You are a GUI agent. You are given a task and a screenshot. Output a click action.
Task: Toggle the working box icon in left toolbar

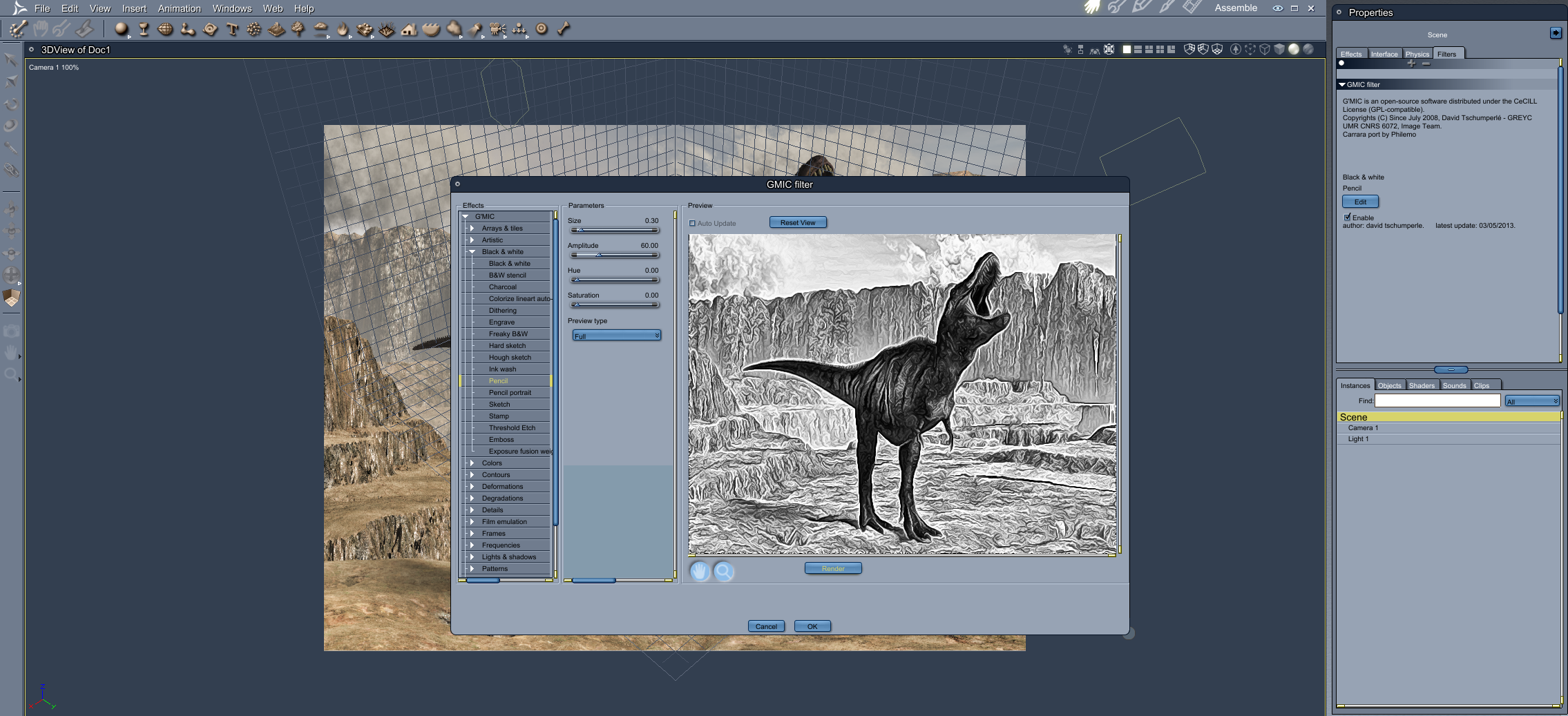pyautogui.click(x=11, y=298)
